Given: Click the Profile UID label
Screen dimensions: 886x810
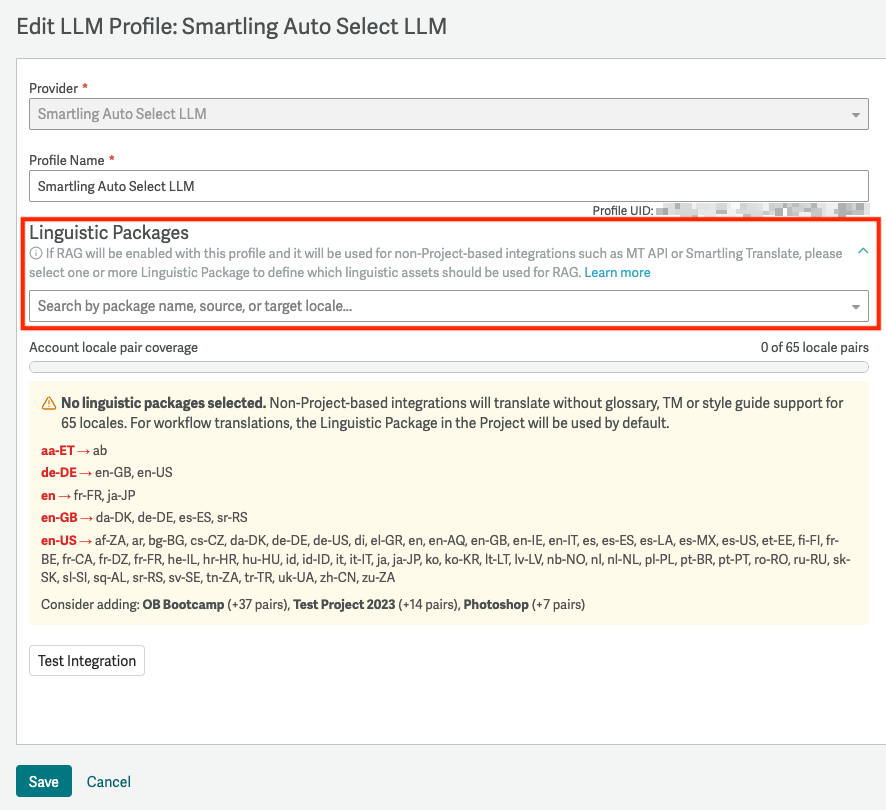Looking at the screenshot, I should (623, 211).
